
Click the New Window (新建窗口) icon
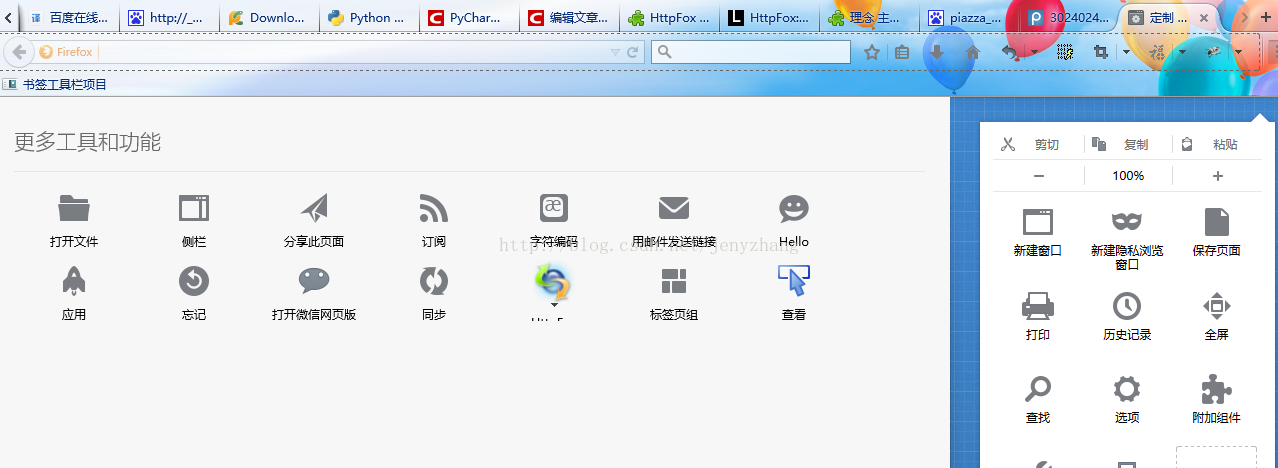[x=1038, y=221]
